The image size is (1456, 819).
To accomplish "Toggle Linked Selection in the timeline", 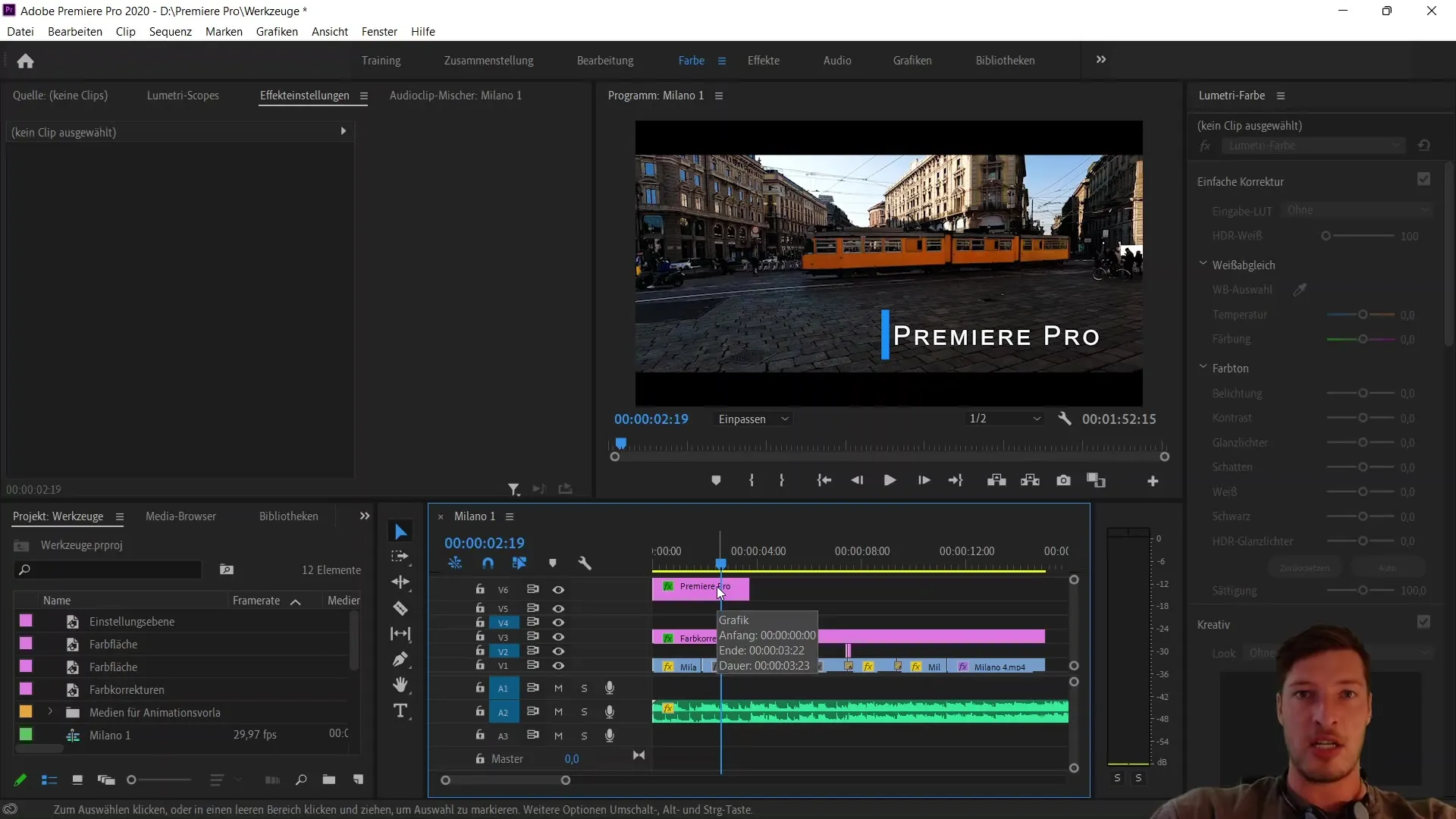I will click(519, 563).
